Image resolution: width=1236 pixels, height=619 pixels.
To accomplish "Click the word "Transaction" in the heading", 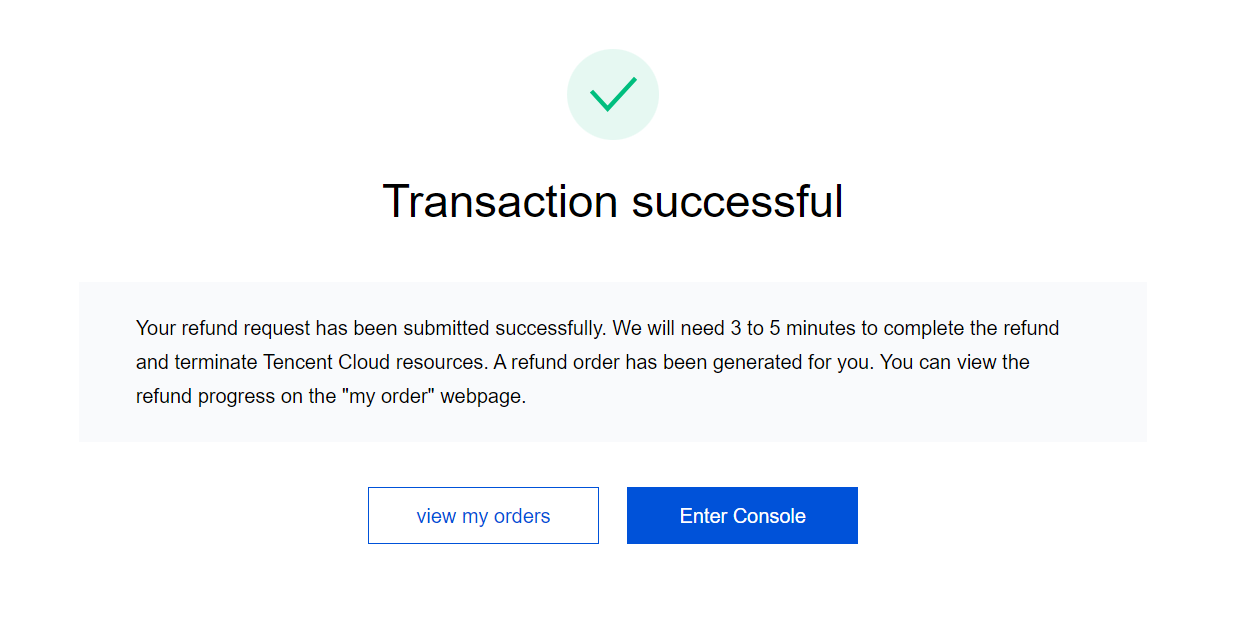I will click(x=499, y=201).
